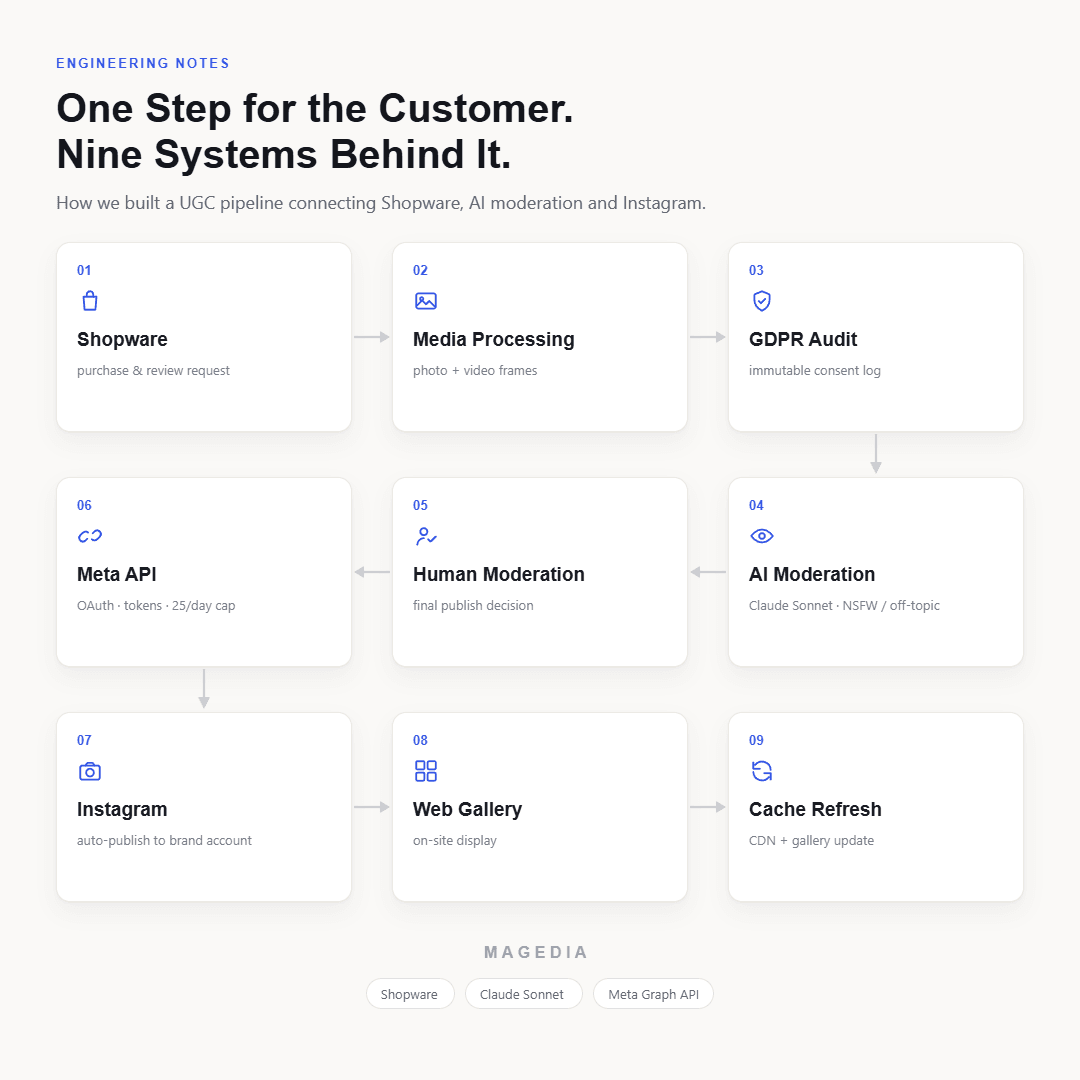Click the grid icon in Web Gallery card
This screenshot has width=1080, height=1080.
426,771
